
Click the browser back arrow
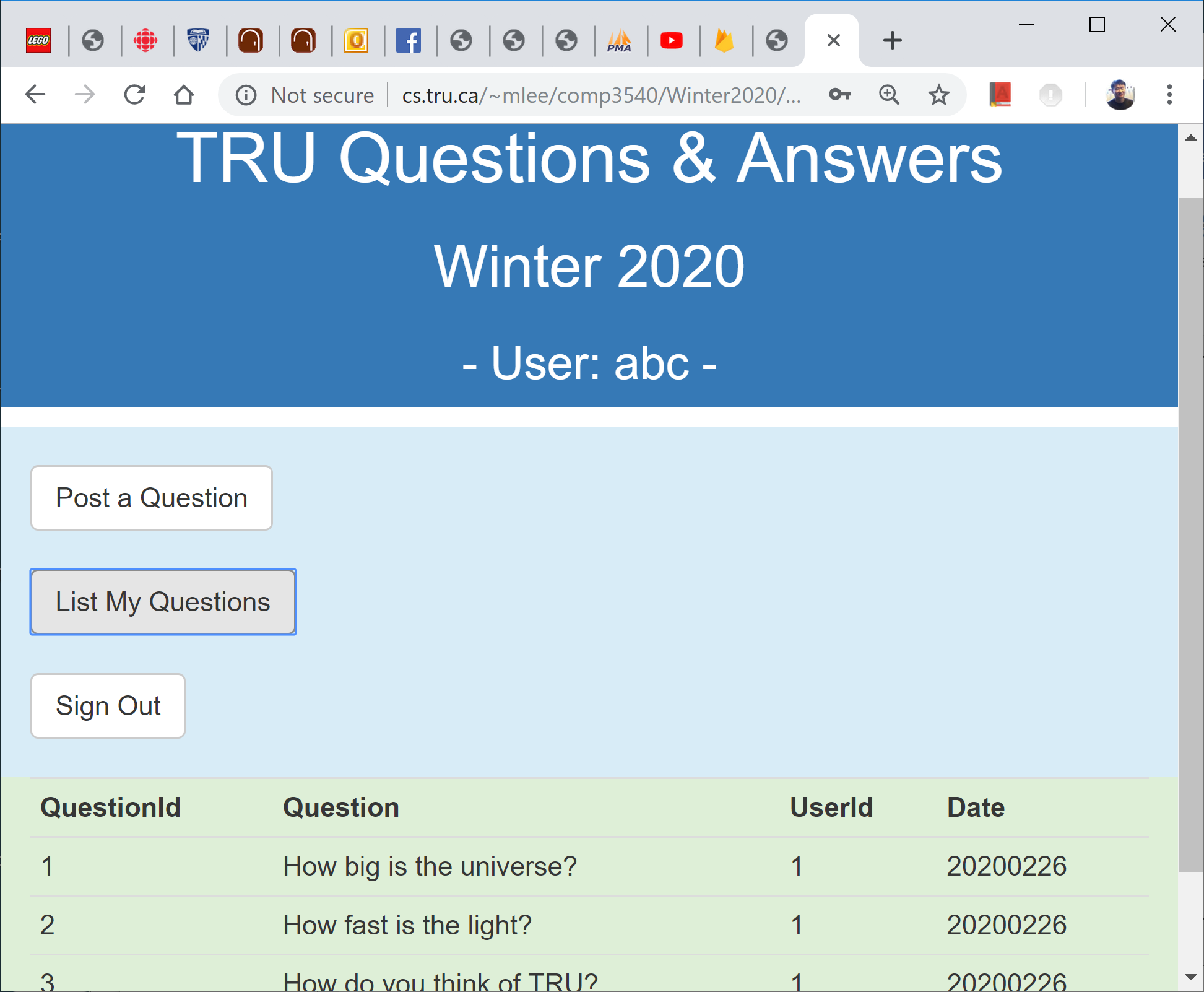(x=35, y=95)
